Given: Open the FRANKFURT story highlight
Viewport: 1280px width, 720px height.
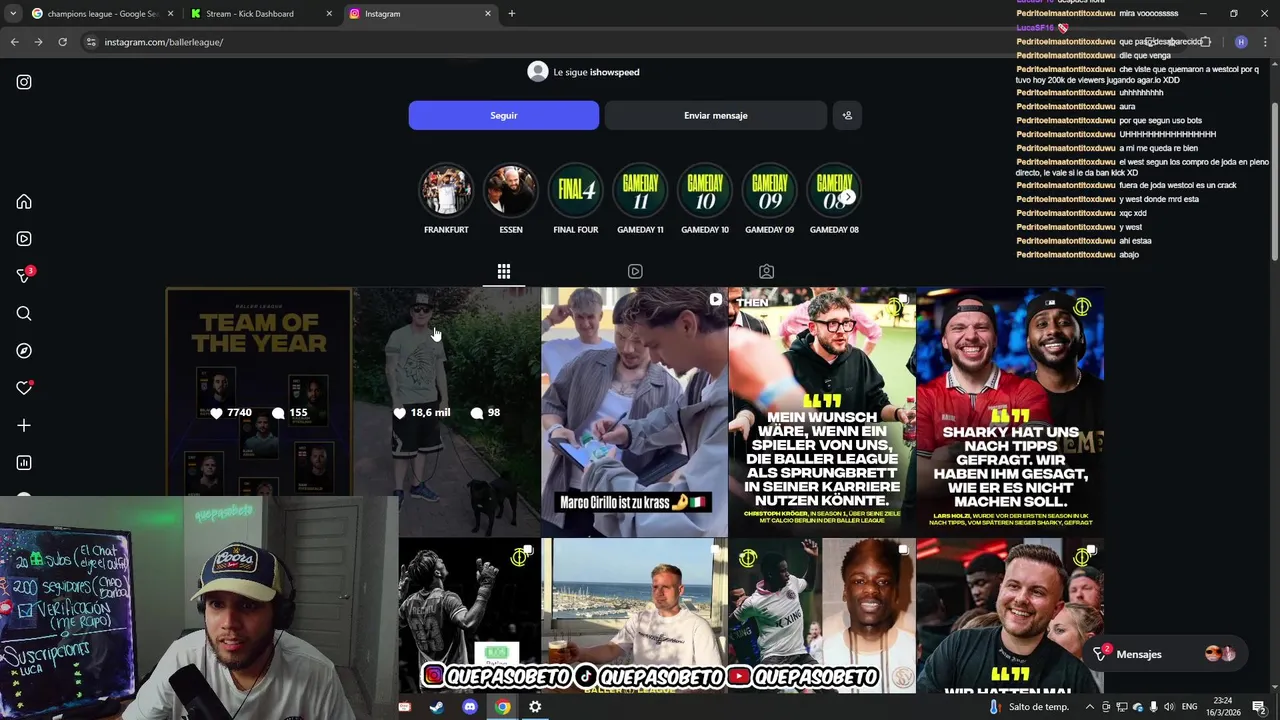Looking at the screenshot, I should (x=446, y=198).
